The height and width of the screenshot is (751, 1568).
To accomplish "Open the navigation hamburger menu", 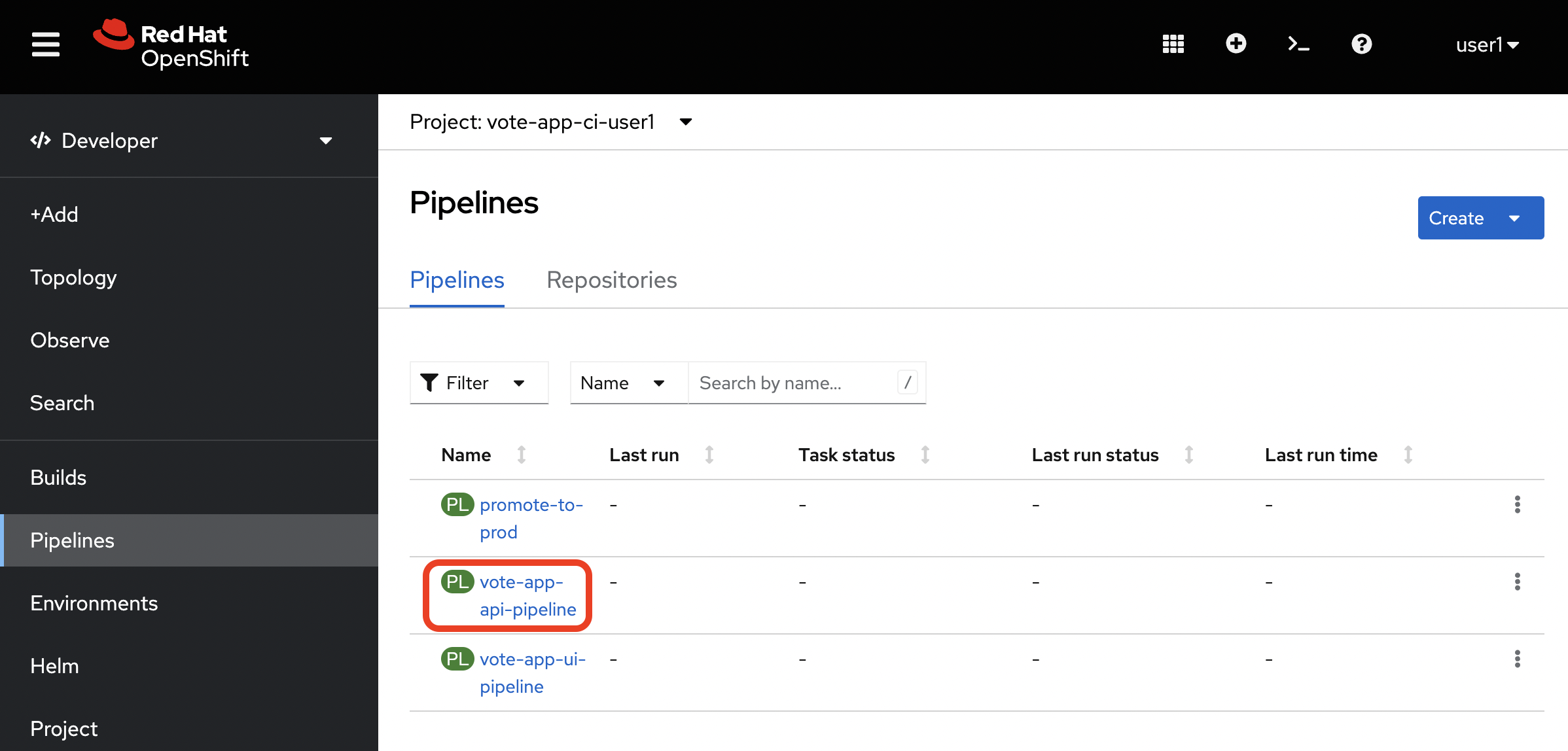I will (x=45, y=44).
